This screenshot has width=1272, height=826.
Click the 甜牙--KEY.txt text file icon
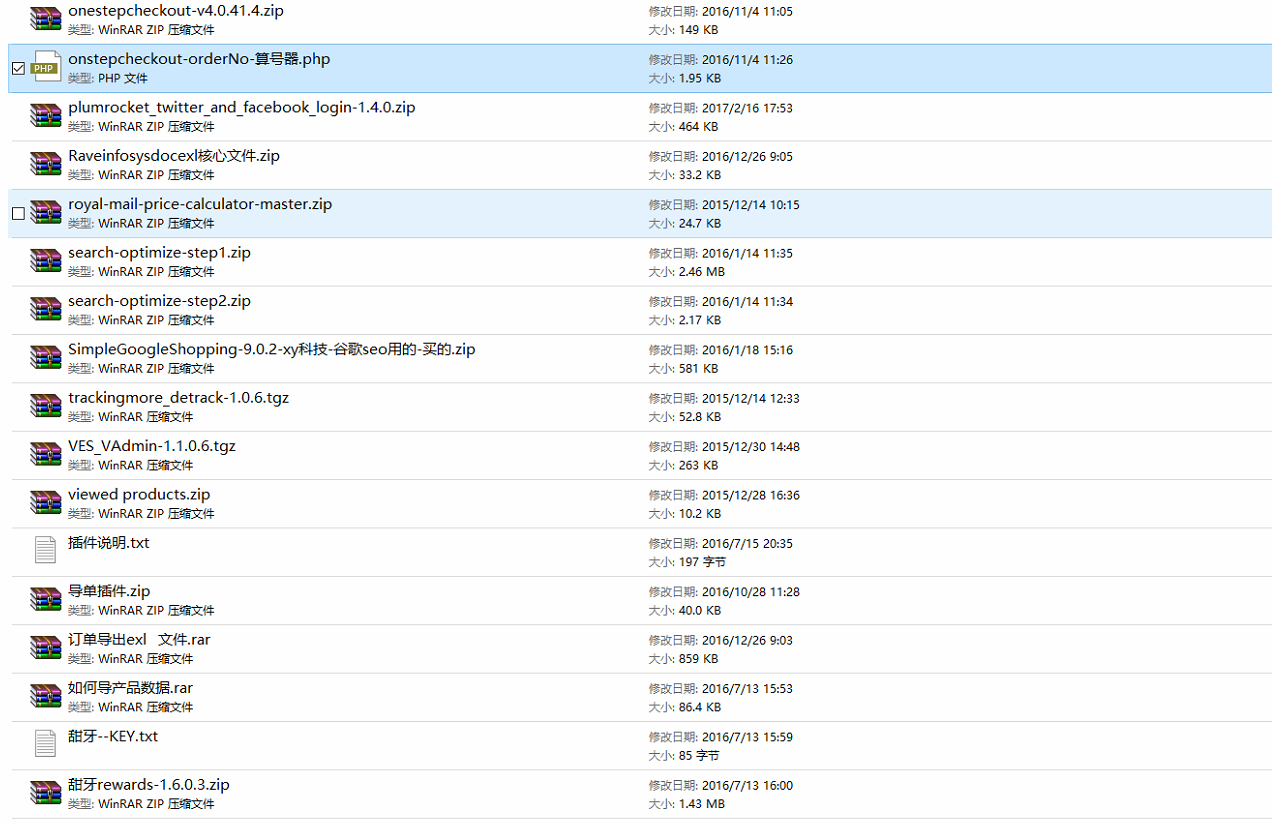point(46,745)
